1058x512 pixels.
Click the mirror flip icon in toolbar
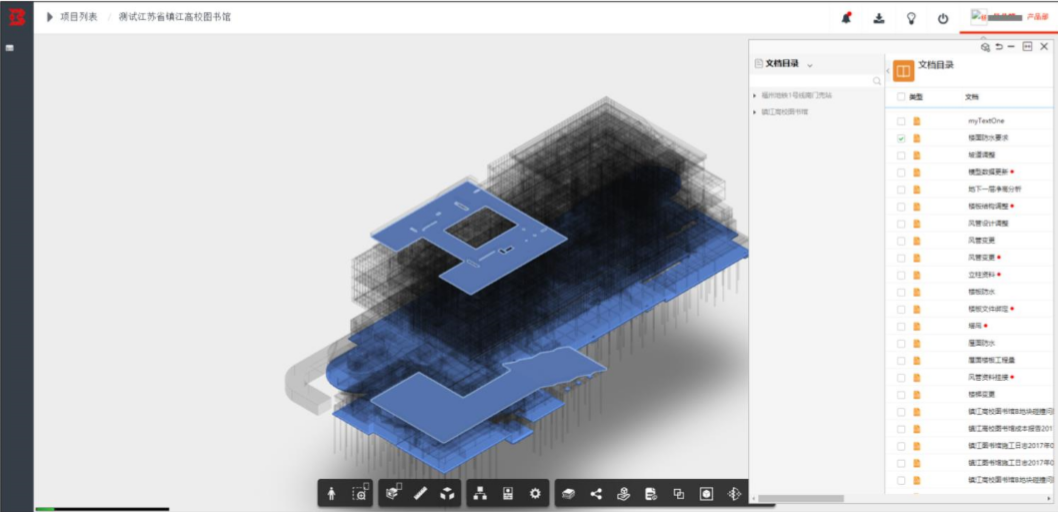(x=734, y=494)
